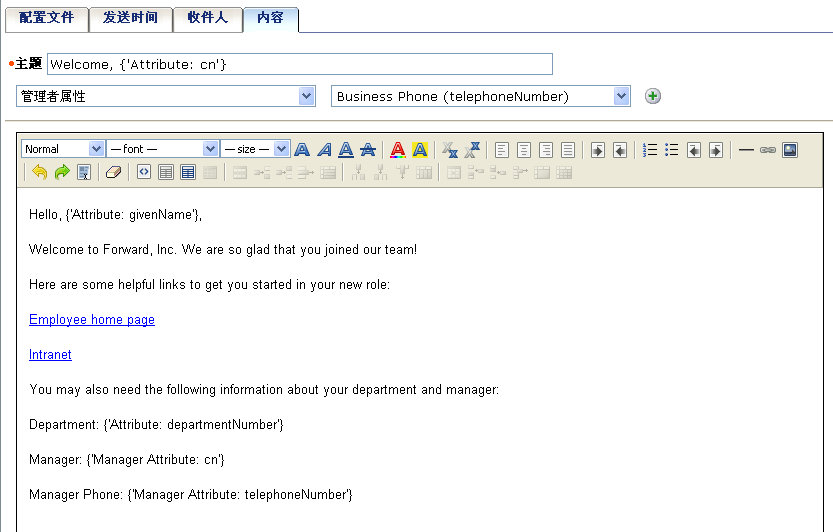Toggle strikethrough text formatting
The image size is (833, 532).
pyautogui.click(x=368, y=150)
